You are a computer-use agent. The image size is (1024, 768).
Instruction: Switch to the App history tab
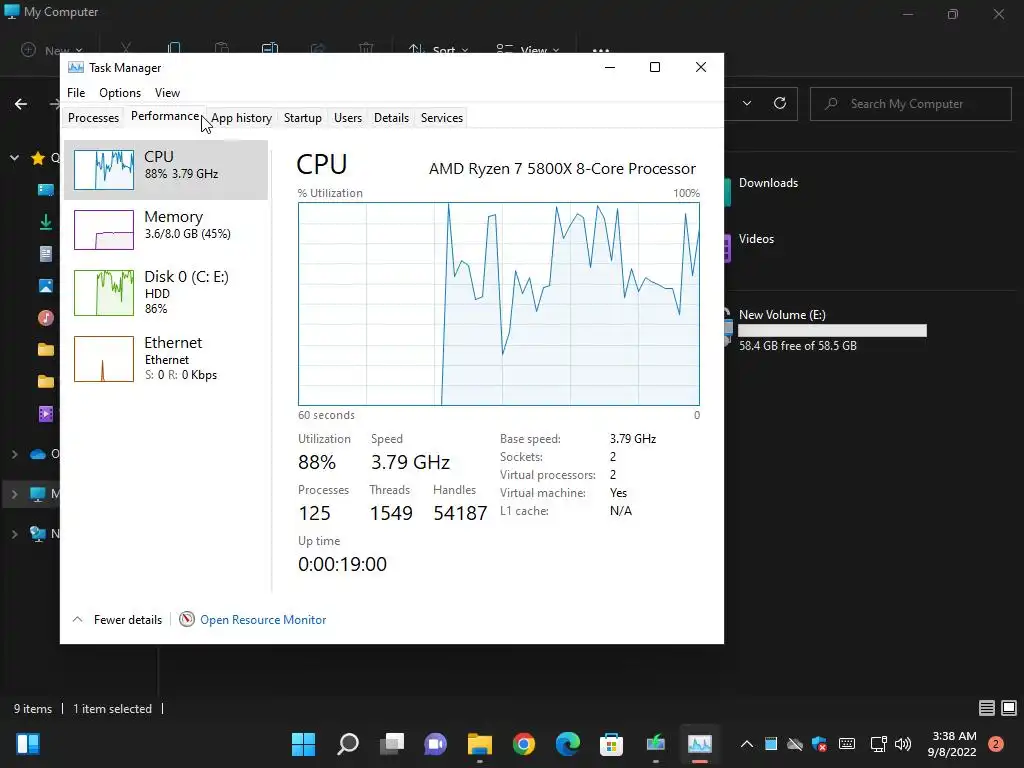241,118
